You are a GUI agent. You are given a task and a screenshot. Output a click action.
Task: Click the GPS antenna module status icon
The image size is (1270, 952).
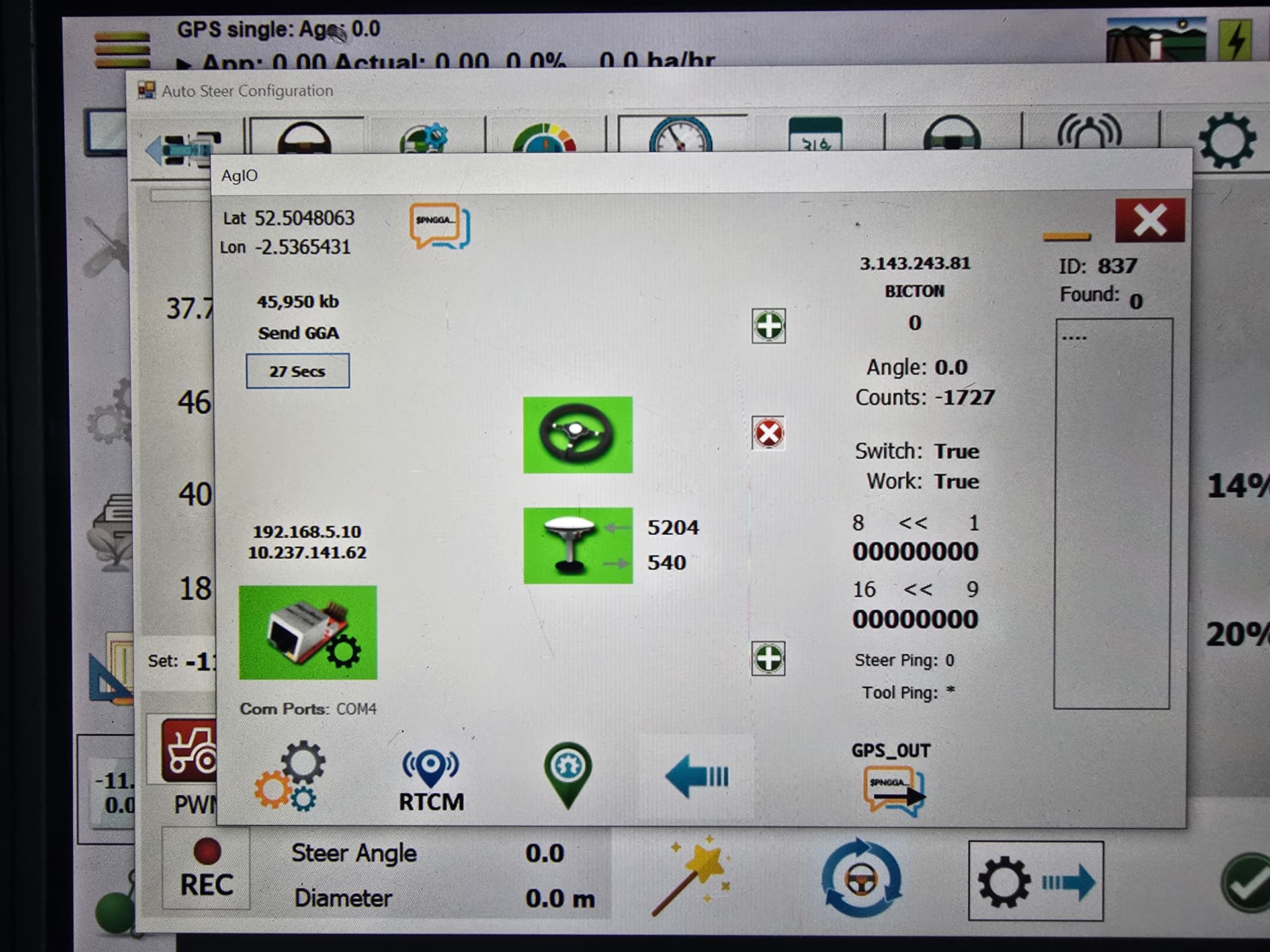577,545
